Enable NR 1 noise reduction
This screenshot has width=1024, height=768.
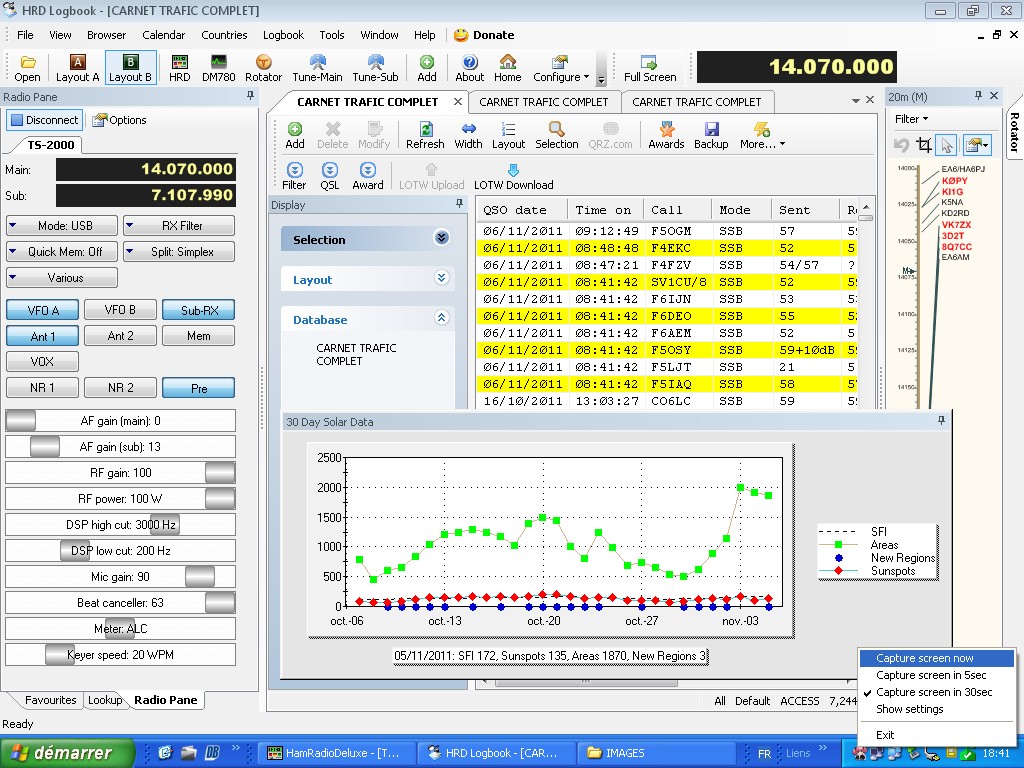pos(42,388)
